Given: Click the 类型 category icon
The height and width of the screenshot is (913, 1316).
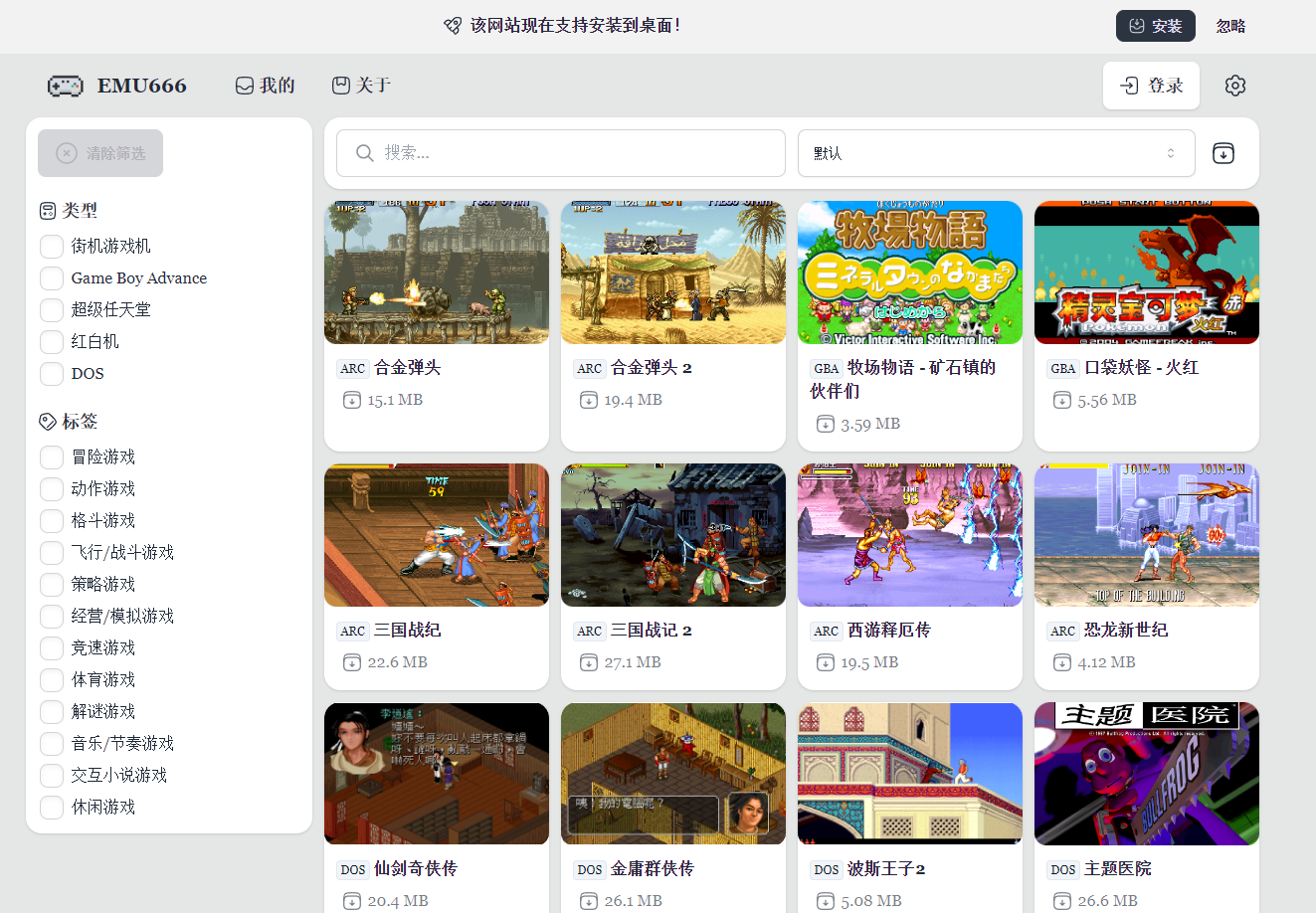Looking at the screenshot, I should (47, 211).
